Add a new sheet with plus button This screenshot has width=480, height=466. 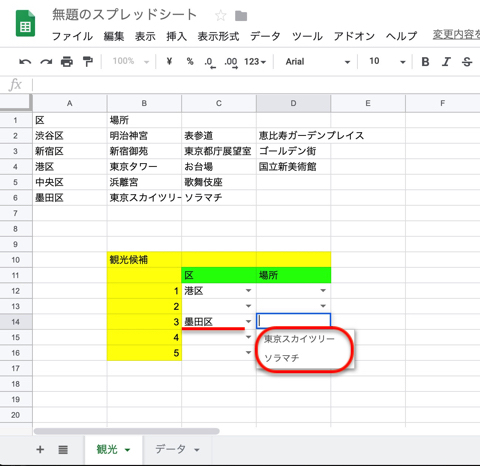[40, 449]
